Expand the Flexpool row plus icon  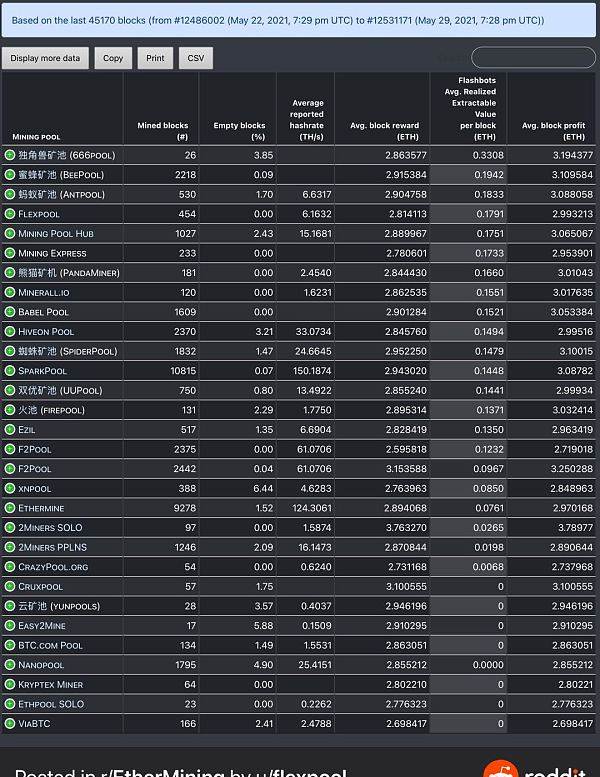click(x=10, y=214)
